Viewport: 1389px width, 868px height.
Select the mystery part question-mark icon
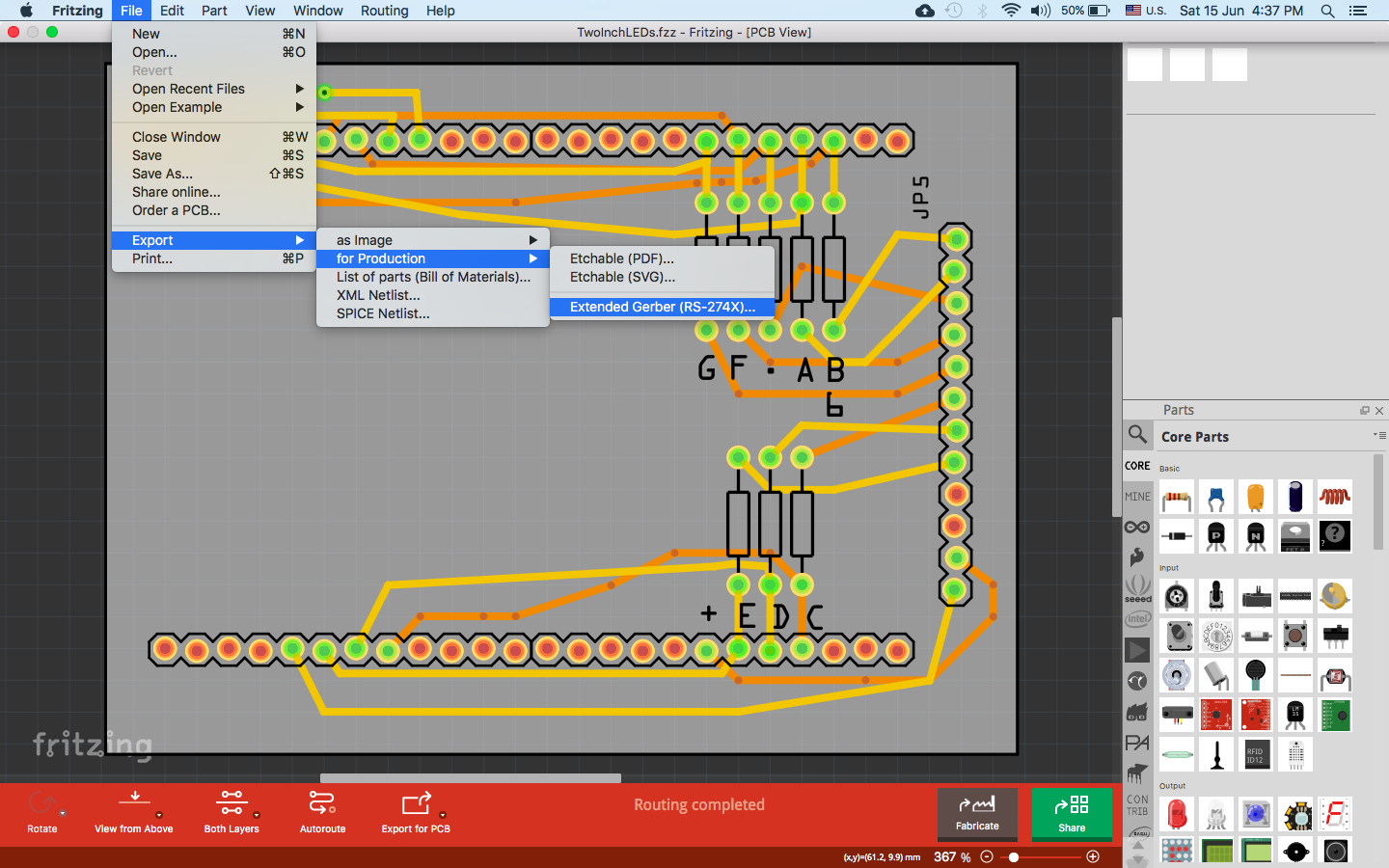(x=1335, y=535)
